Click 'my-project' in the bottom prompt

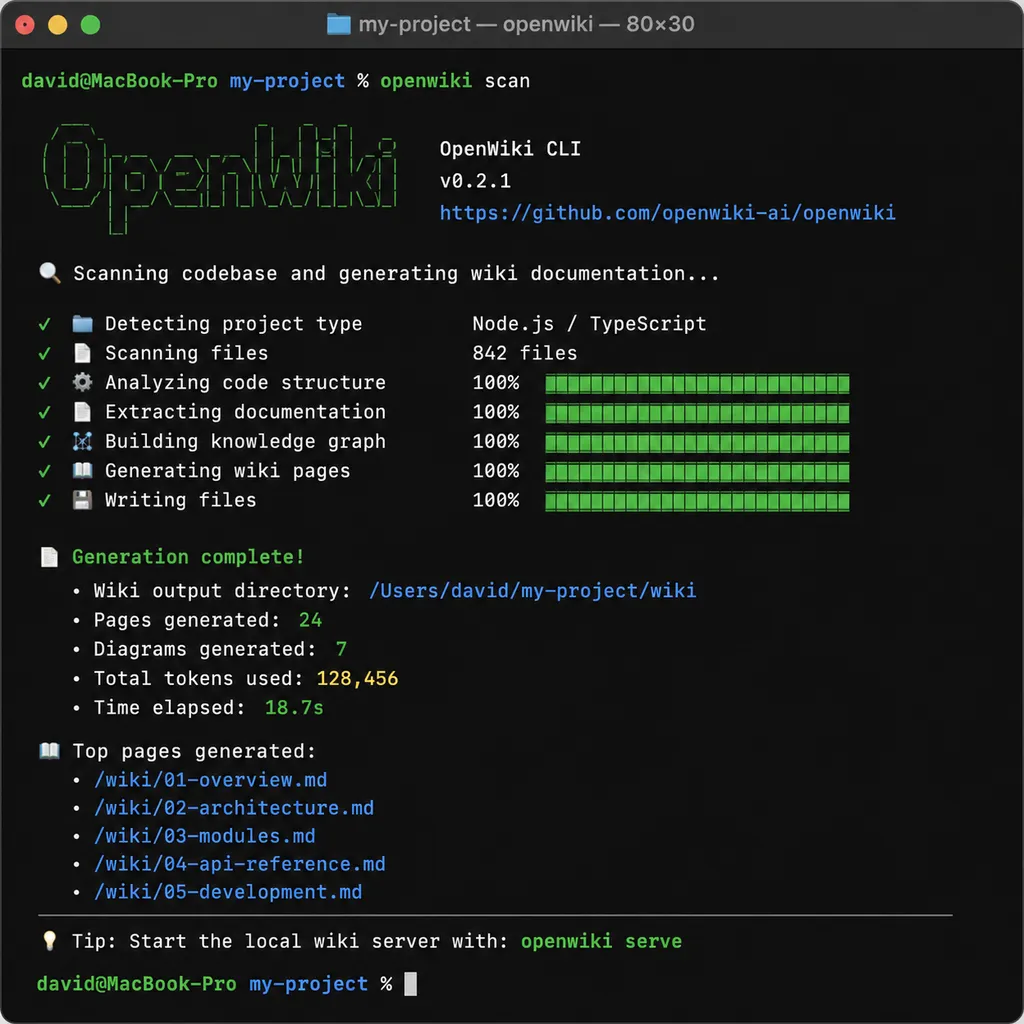point(308,984)
